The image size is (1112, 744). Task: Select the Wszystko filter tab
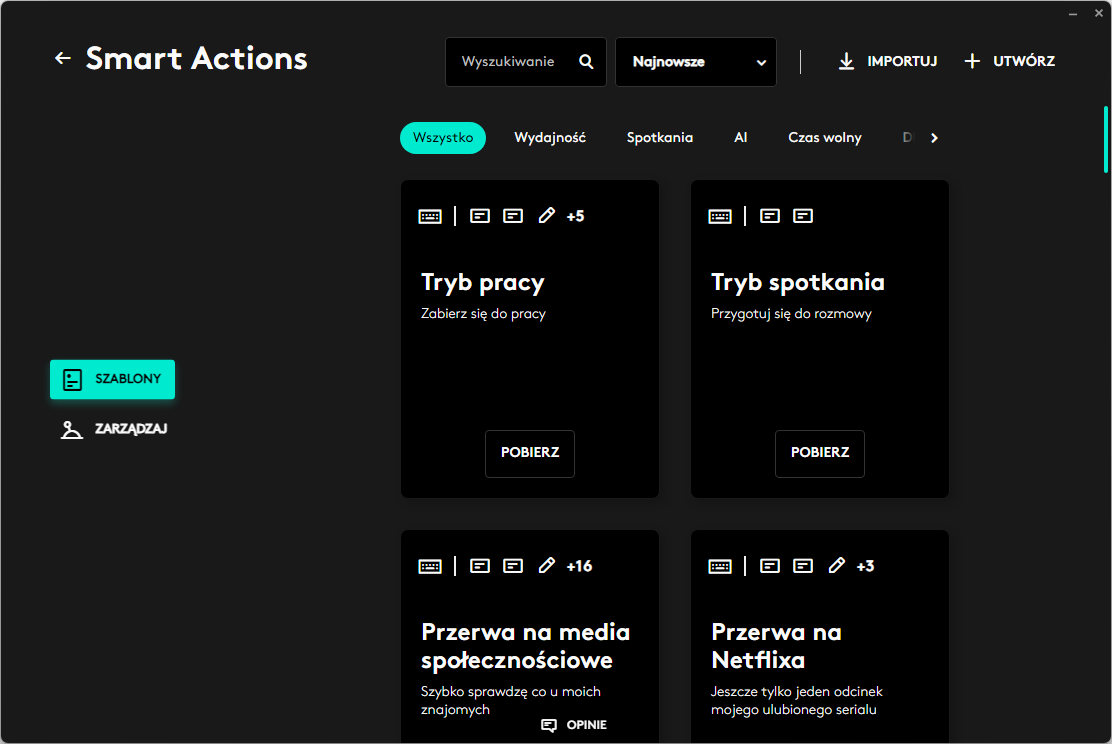442,138
